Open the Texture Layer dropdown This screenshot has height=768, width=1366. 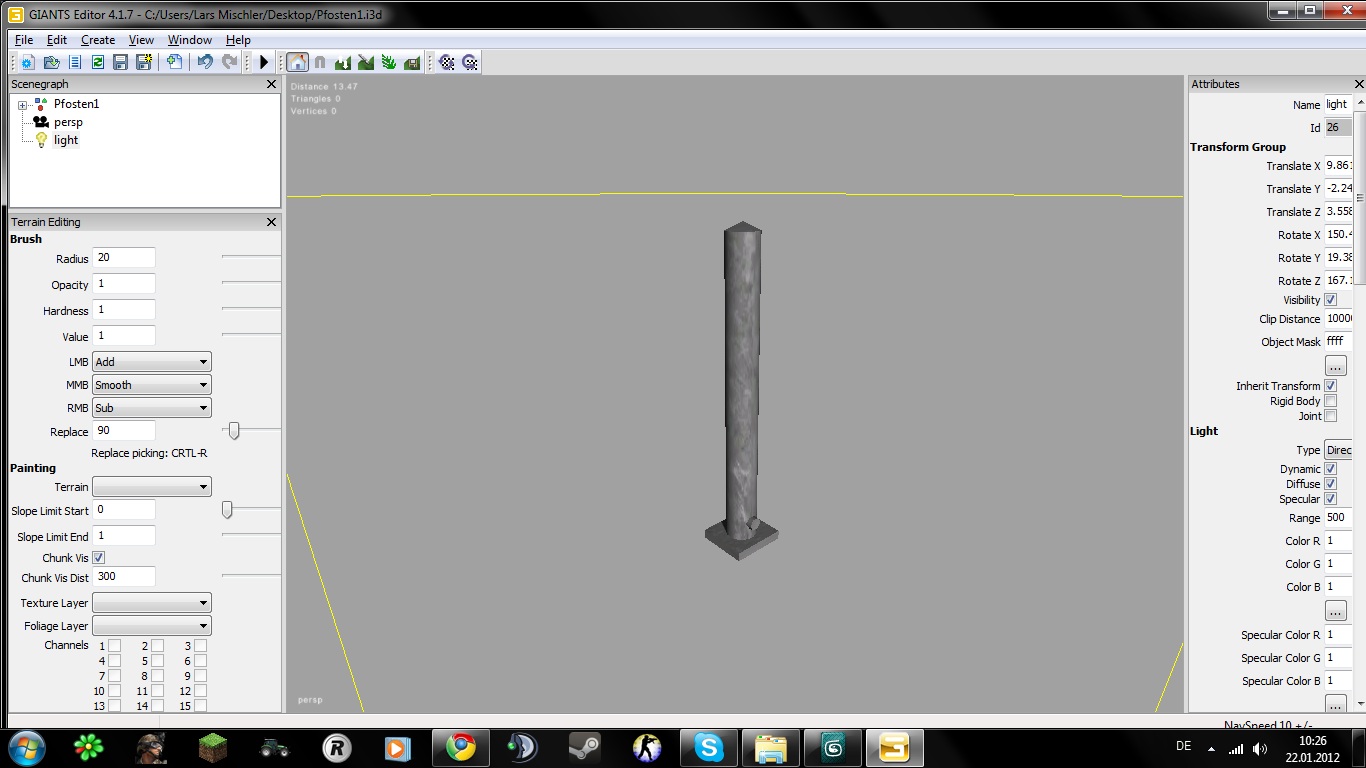coord(152,603)
